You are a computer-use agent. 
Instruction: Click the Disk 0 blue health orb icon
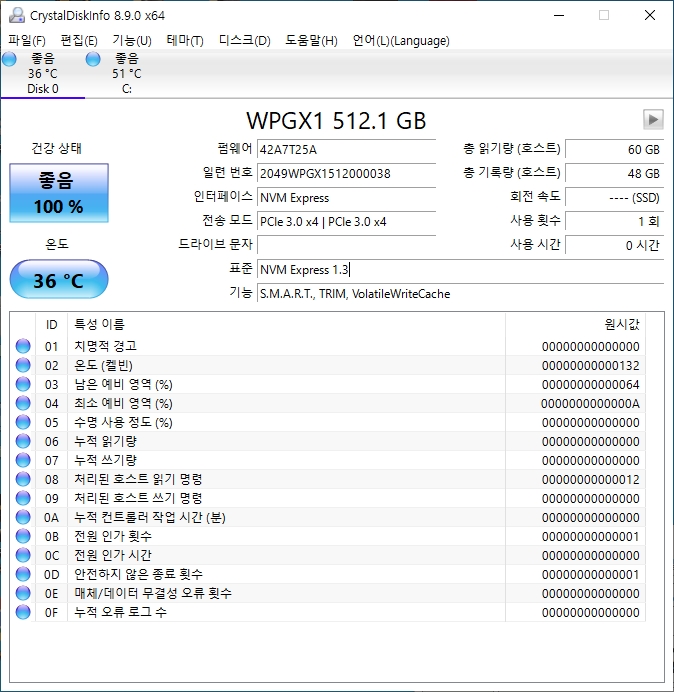click(x=9, y=59)
